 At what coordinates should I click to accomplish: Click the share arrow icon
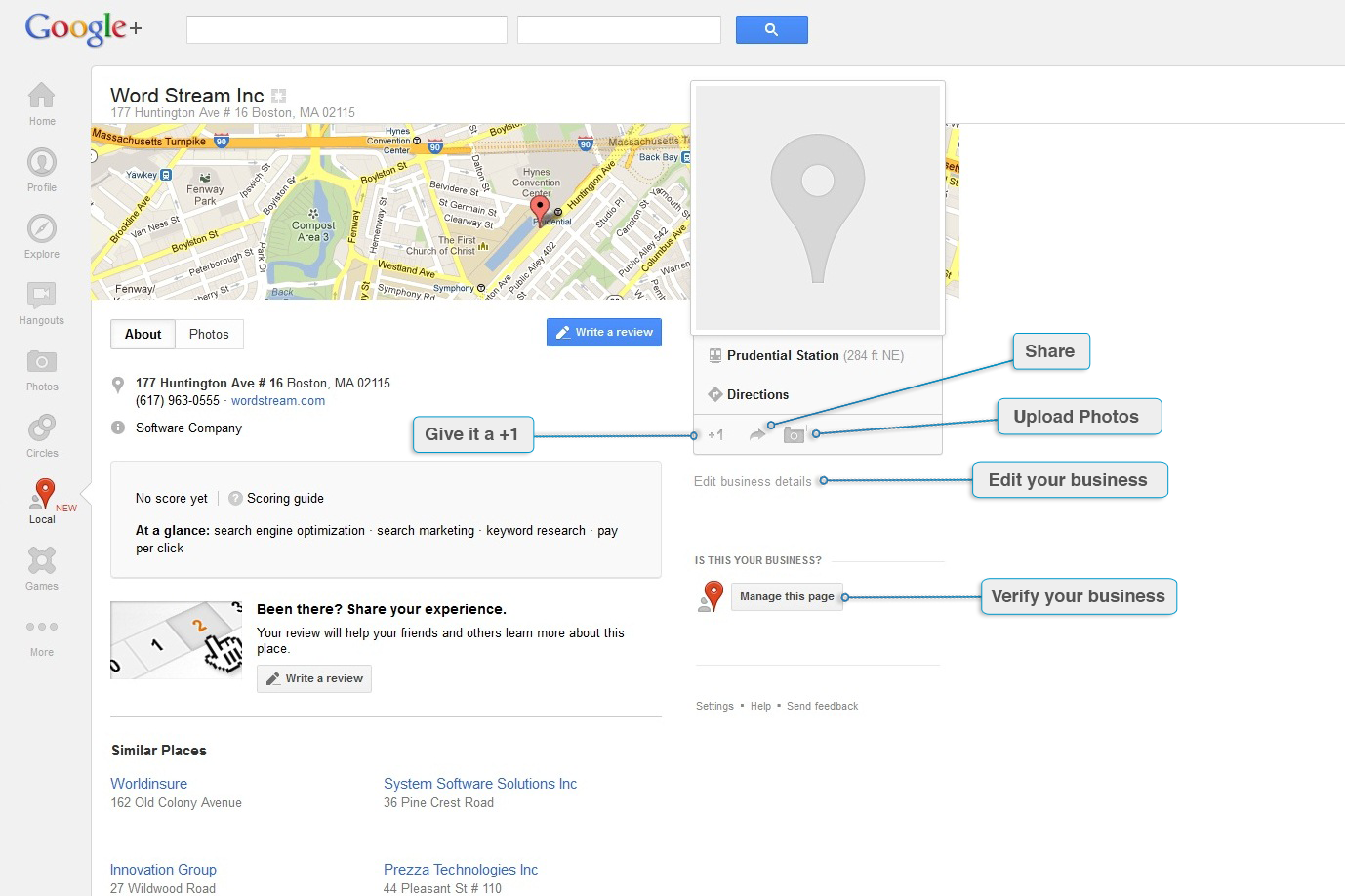click(x=757, y=434)
